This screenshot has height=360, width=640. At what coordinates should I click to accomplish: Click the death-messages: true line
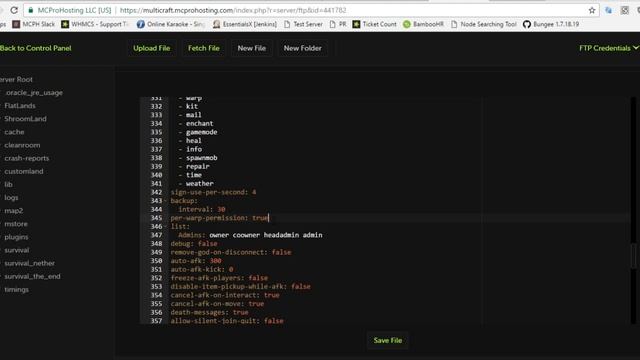[209, 312]
